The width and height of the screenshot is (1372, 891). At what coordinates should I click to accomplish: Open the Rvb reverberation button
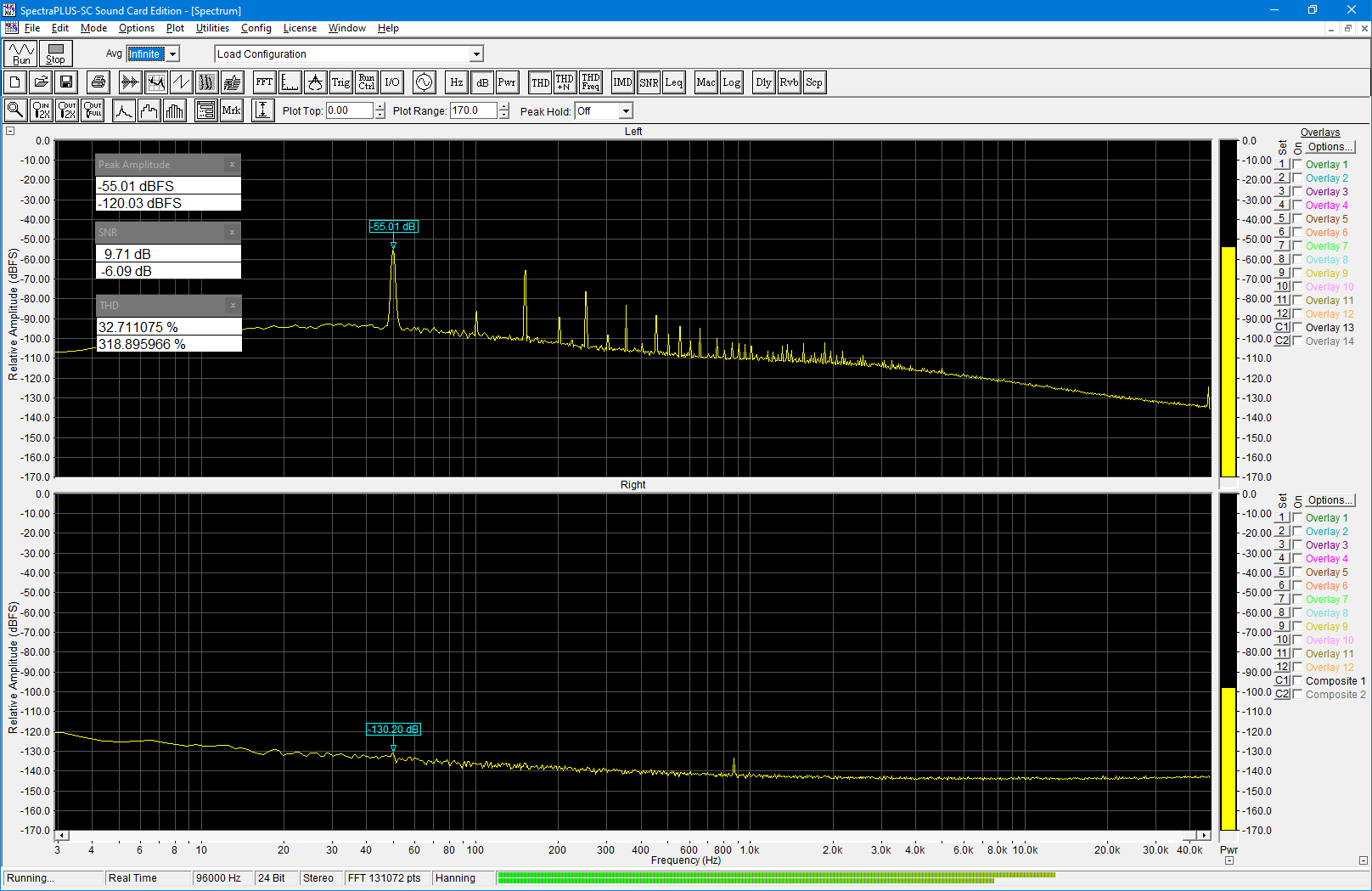[x=789, y=82]
